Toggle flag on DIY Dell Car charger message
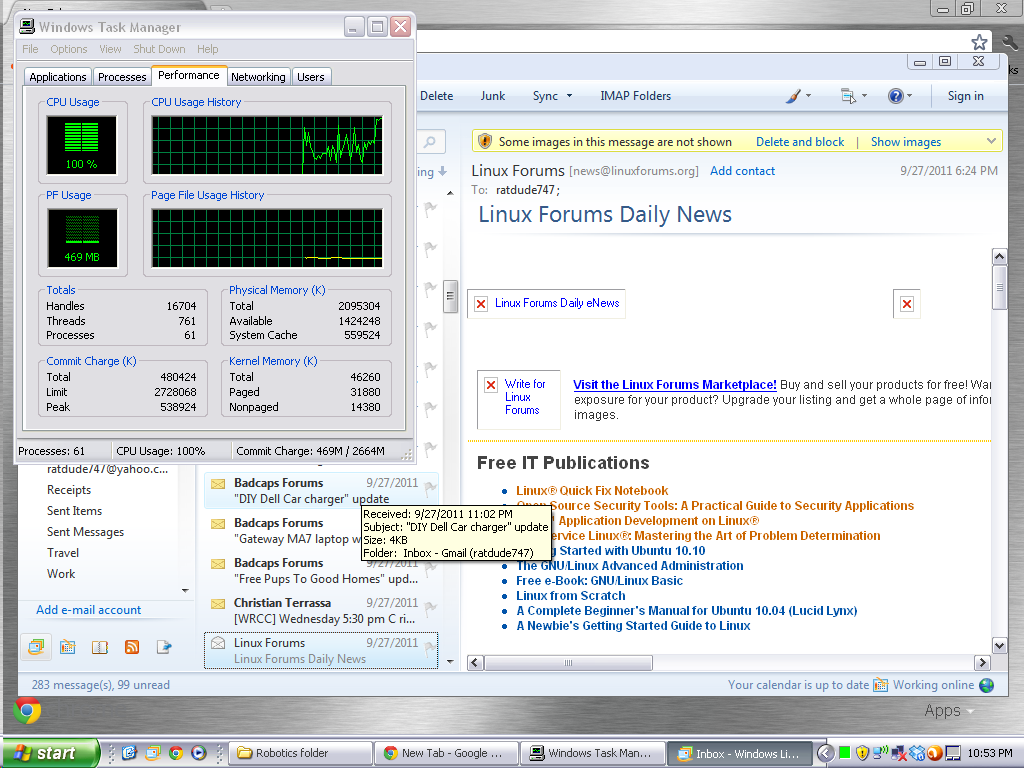The width and height of the screenshot is (1024, 768). [430, 488]
